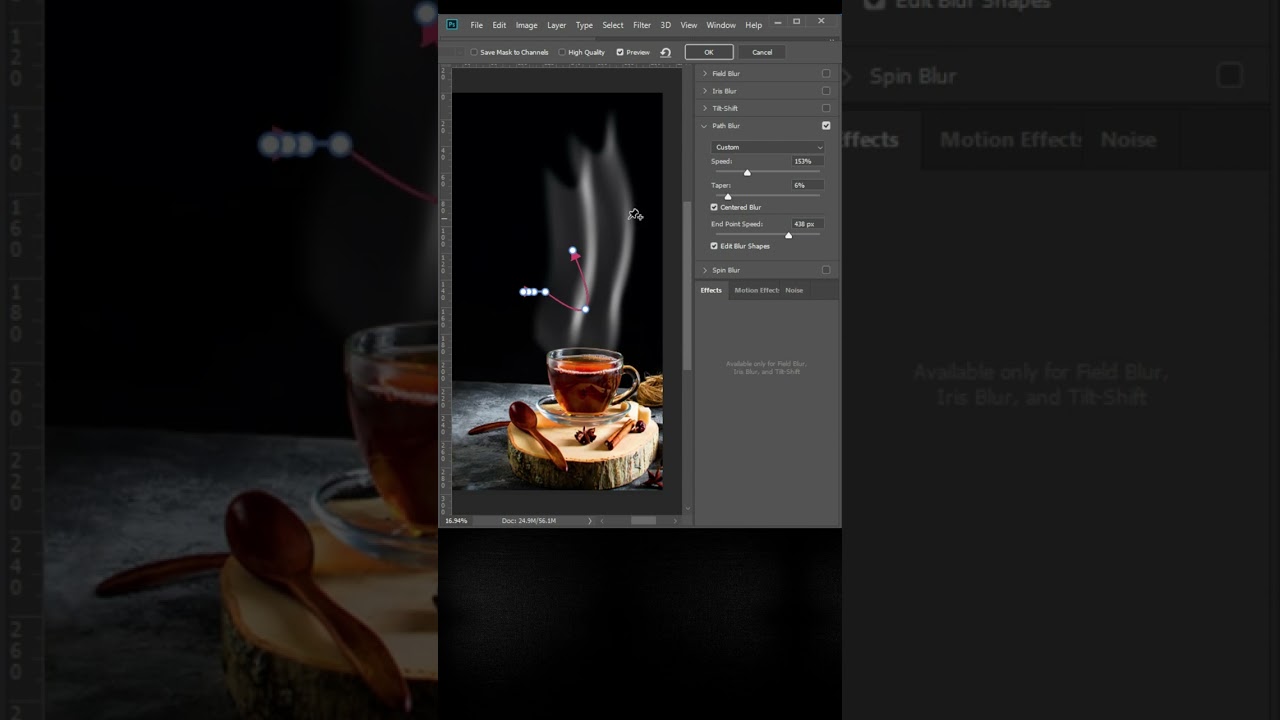Open the Select menu

613,25
